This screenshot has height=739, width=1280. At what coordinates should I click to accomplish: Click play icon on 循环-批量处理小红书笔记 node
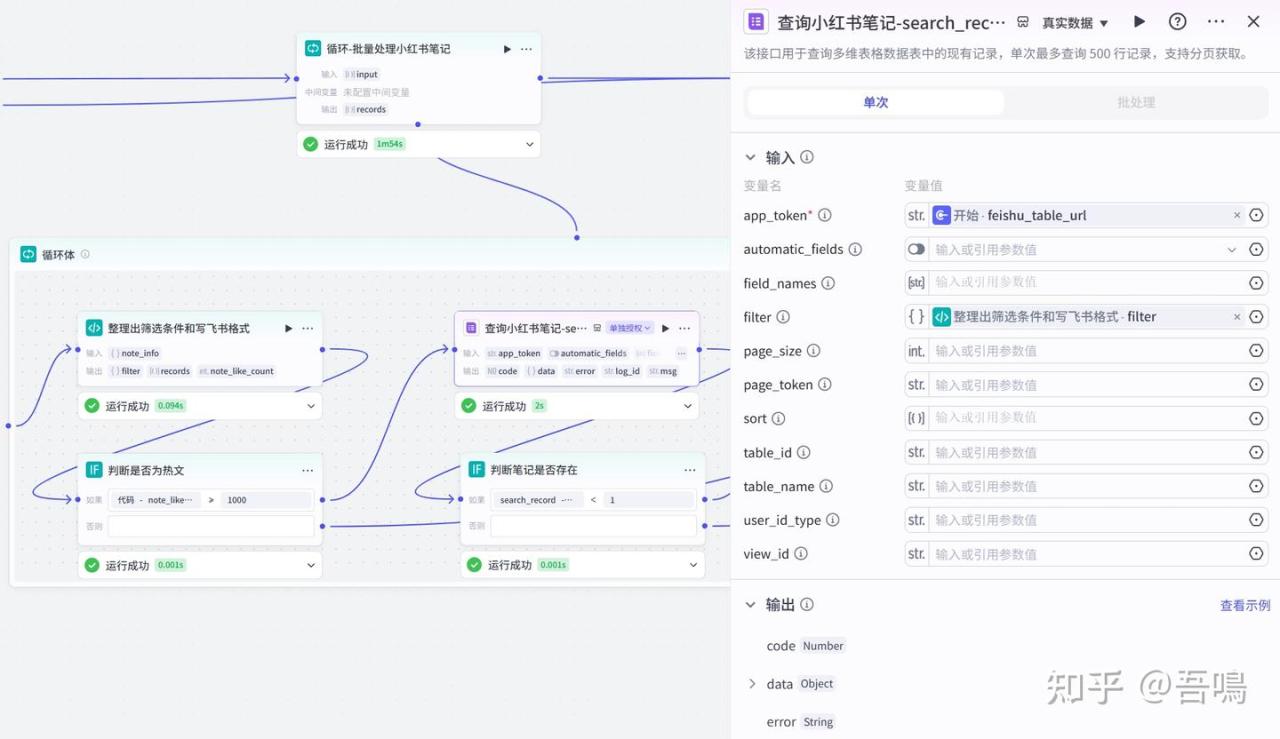tap(507, 49)
